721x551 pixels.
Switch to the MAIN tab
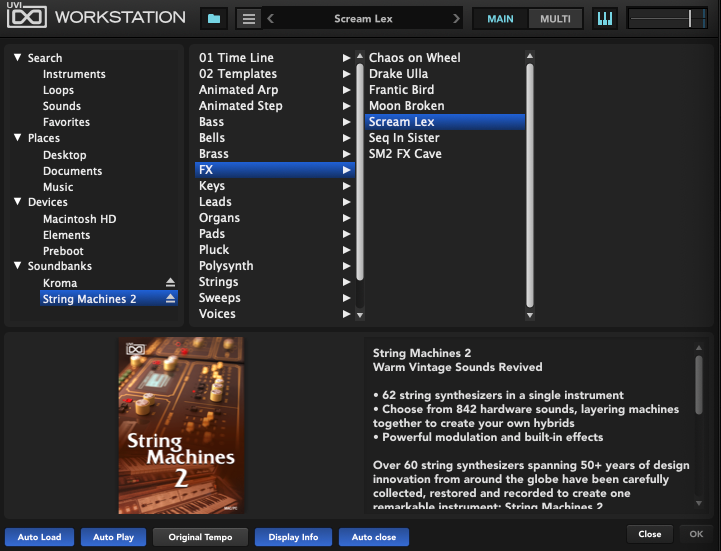point(500,19)
